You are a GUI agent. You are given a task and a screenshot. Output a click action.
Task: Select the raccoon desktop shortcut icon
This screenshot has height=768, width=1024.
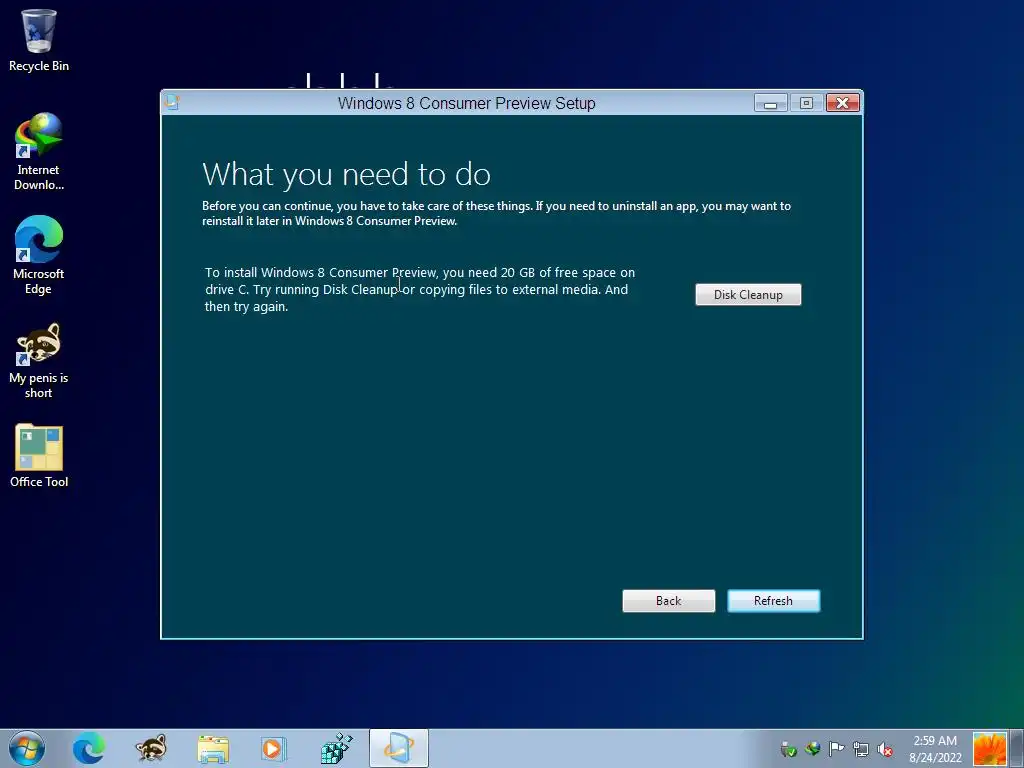tap(39, 359)
